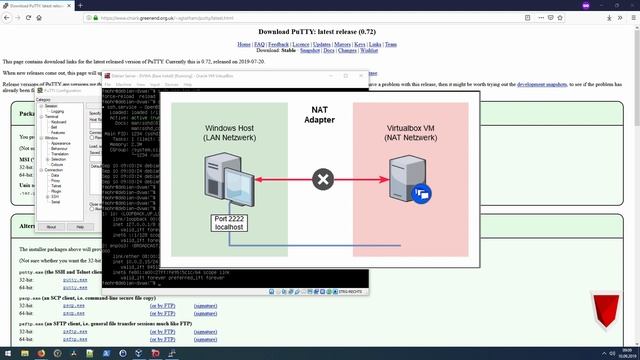This screenshot has height=360, width=640.
Task: Click the private browsing mask indicator
Action: [x=586, y=6]
